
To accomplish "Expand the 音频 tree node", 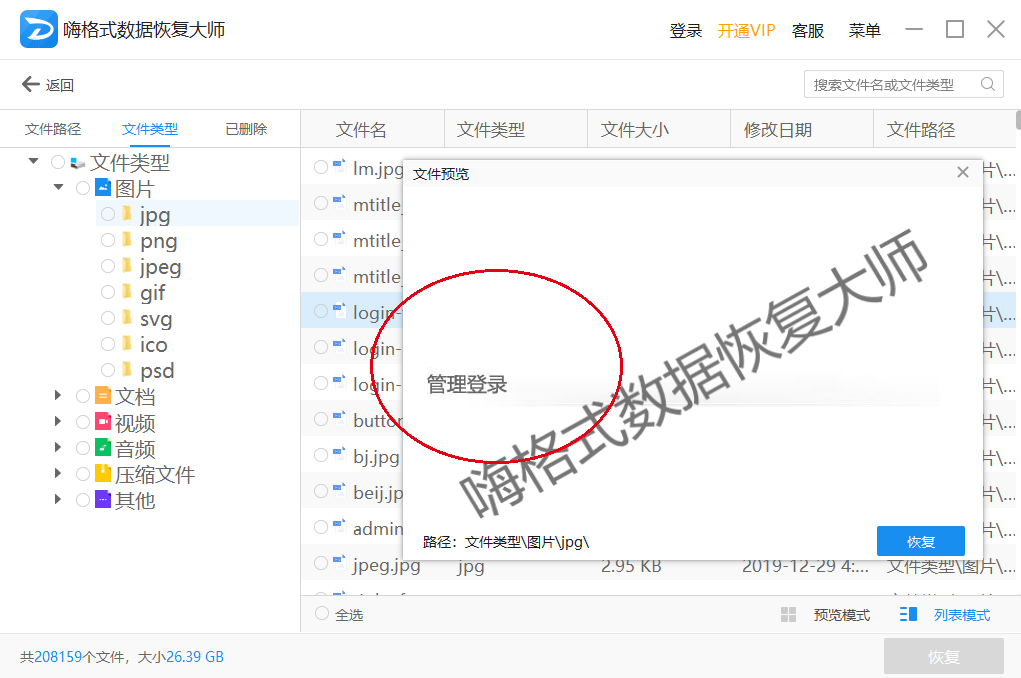I will pyautogui.click(x=58, y=447).
